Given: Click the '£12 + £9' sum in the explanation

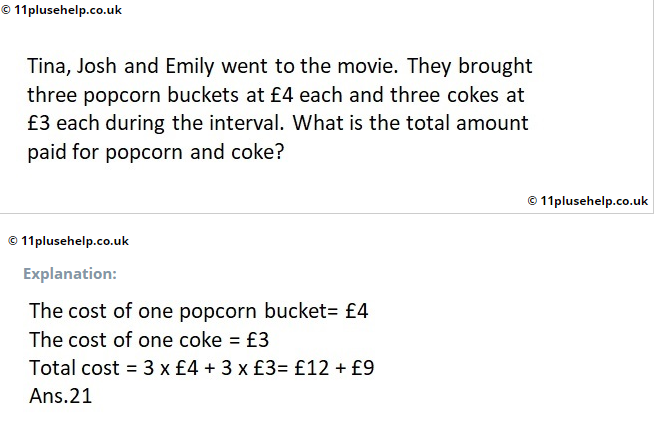Looking at the screenshot, I should pos(334,368).
